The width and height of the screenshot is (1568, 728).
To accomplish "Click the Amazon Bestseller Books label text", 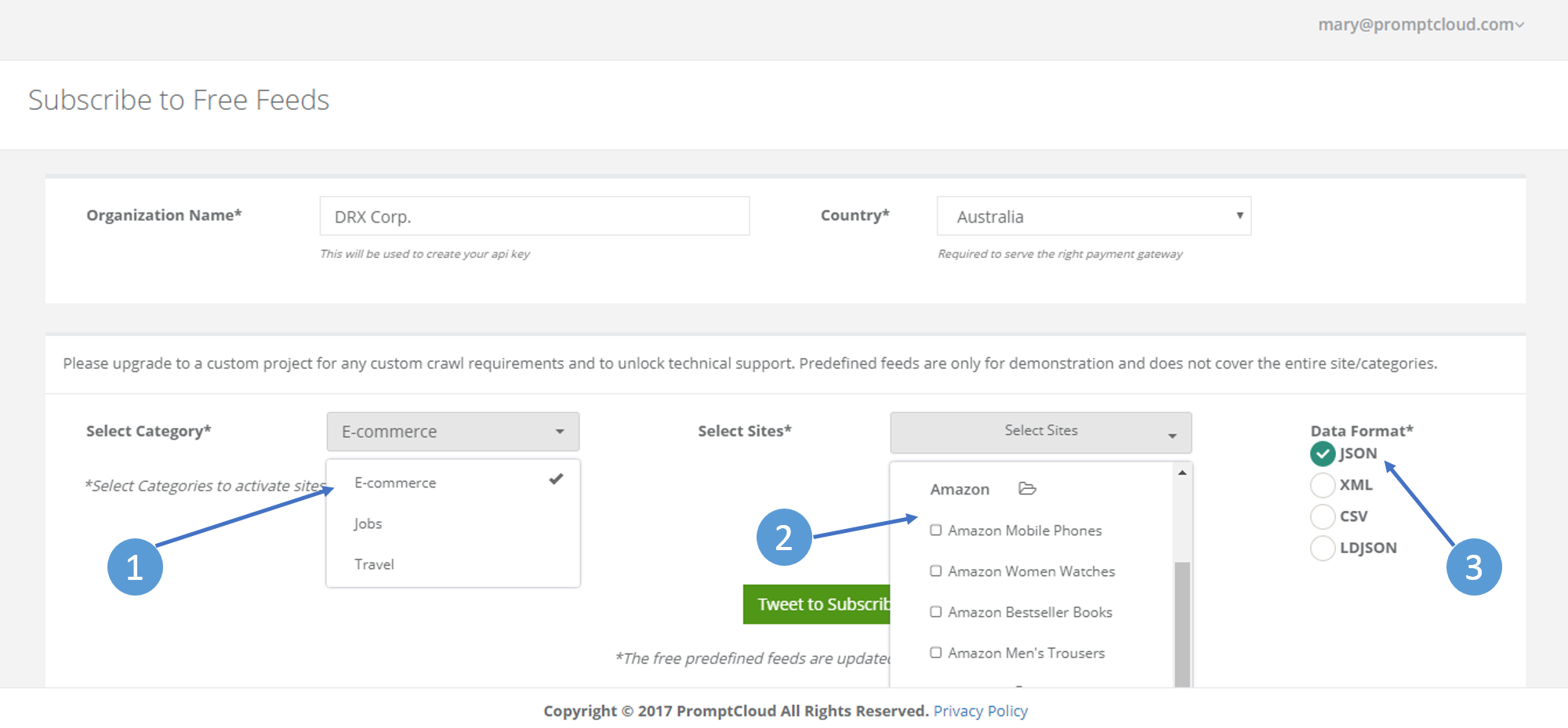I will (x=1030, y=612).
